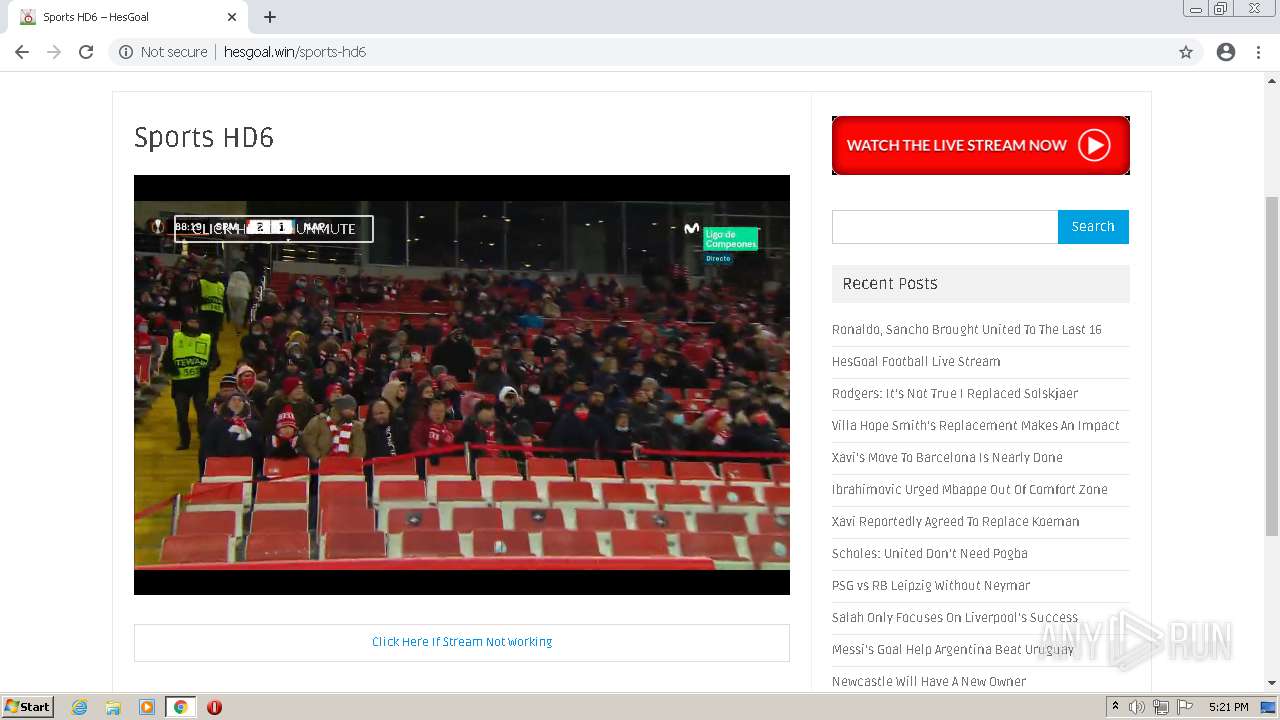Bookmark this page with the star
The width and height of the screenshot is (1280, 720).
tap(1186, 52)
